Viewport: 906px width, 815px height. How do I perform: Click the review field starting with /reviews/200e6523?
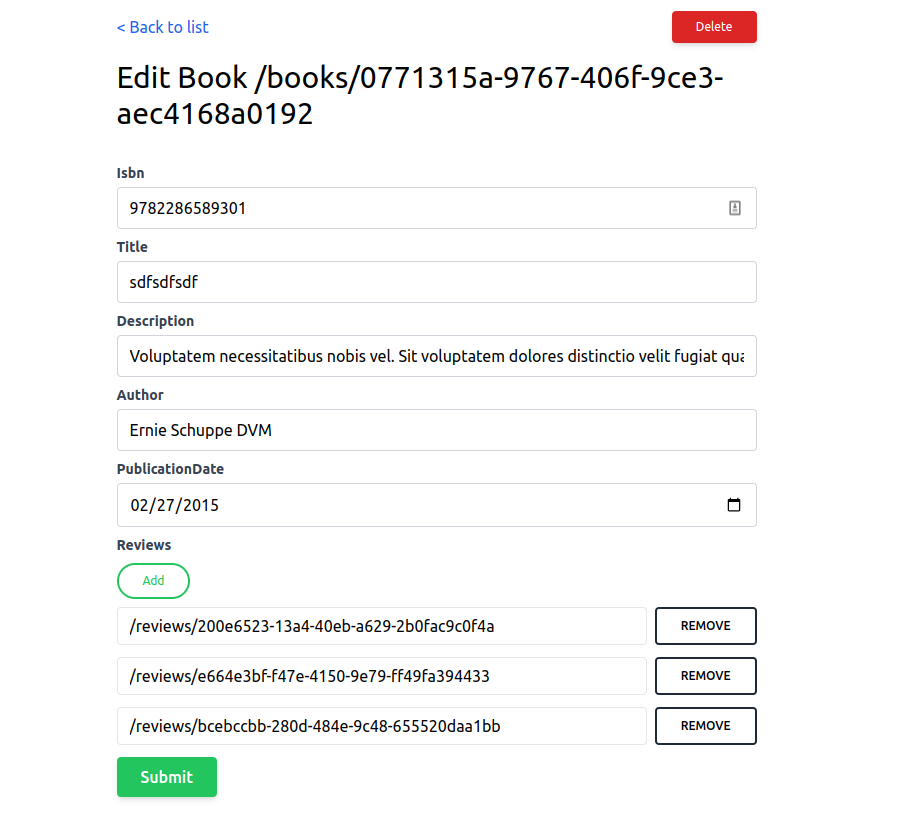(x=381, y=626)
